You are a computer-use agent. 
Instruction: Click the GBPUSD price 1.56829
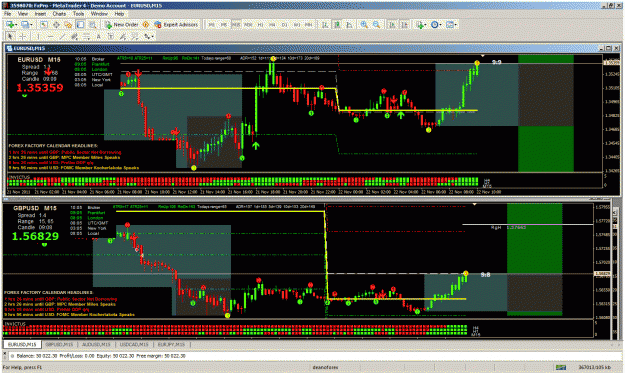35,236
